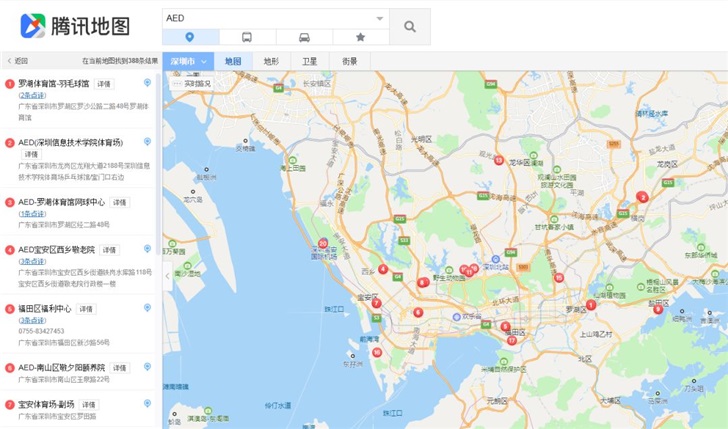The image size is (728, 429).
Task: Select the bus route mode icon
Action: pos(247,37)
